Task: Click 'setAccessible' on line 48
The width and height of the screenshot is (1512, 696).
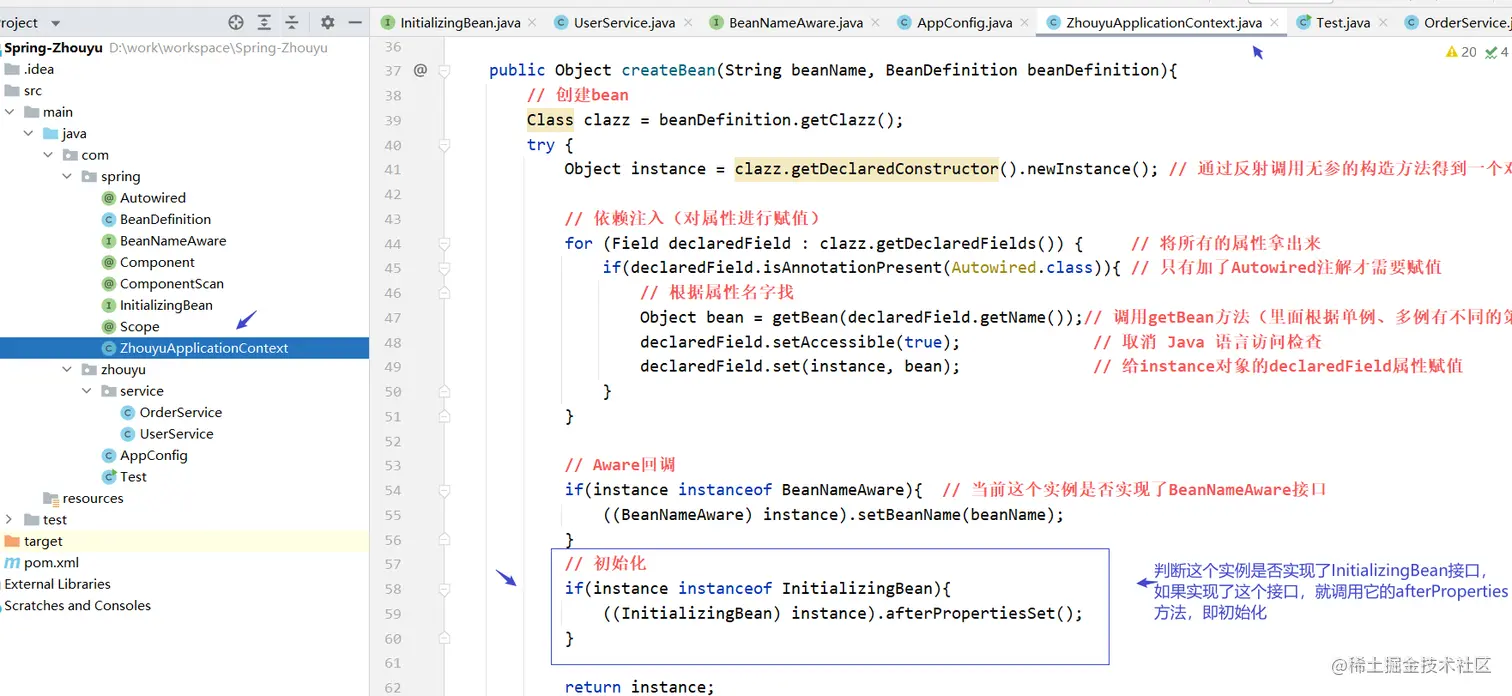Action: tap(836, 342)
